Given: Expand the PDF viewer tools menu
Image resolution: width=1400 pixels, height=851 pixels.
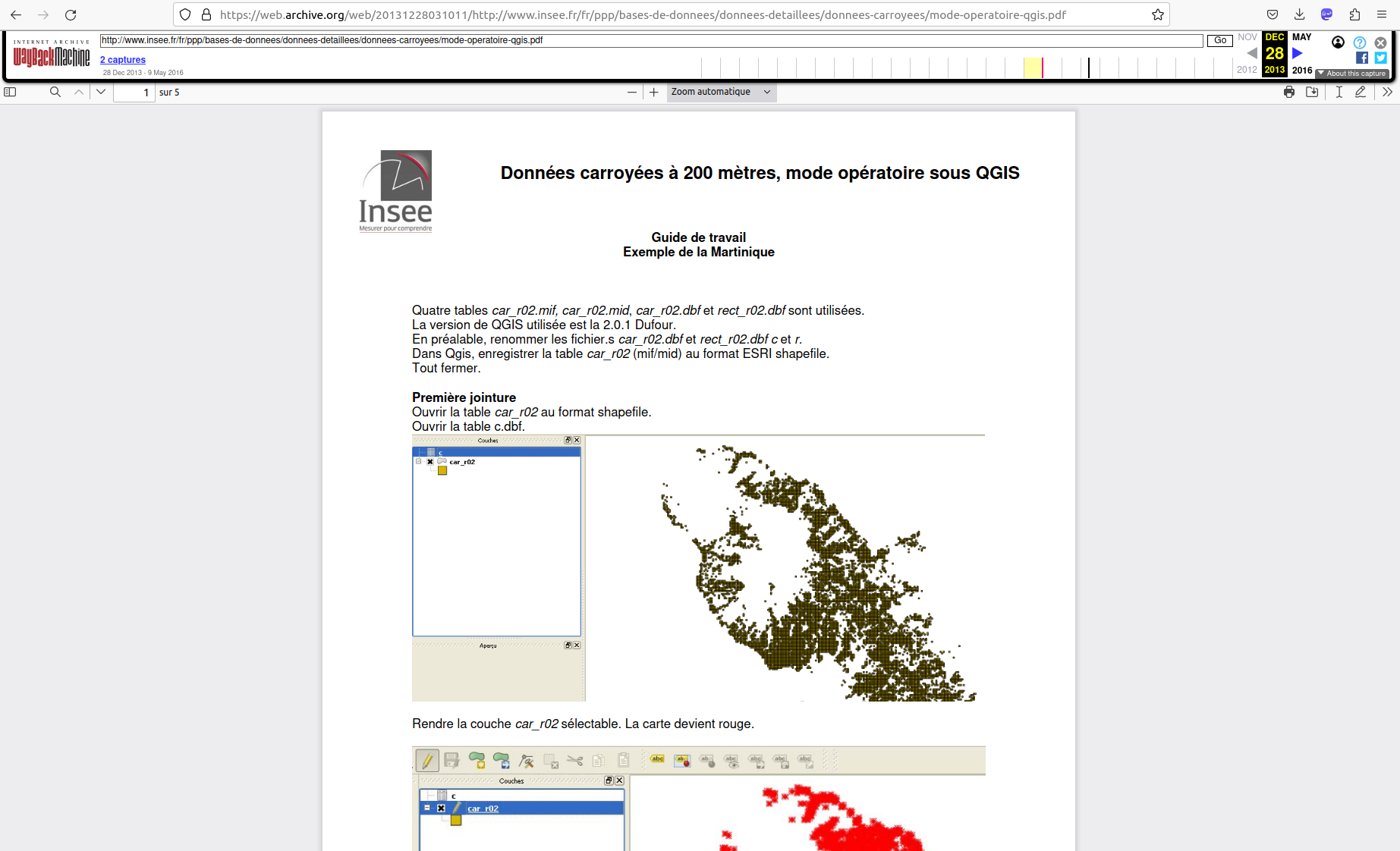Looking at the screenshot, I should (x=1387, y=92).
